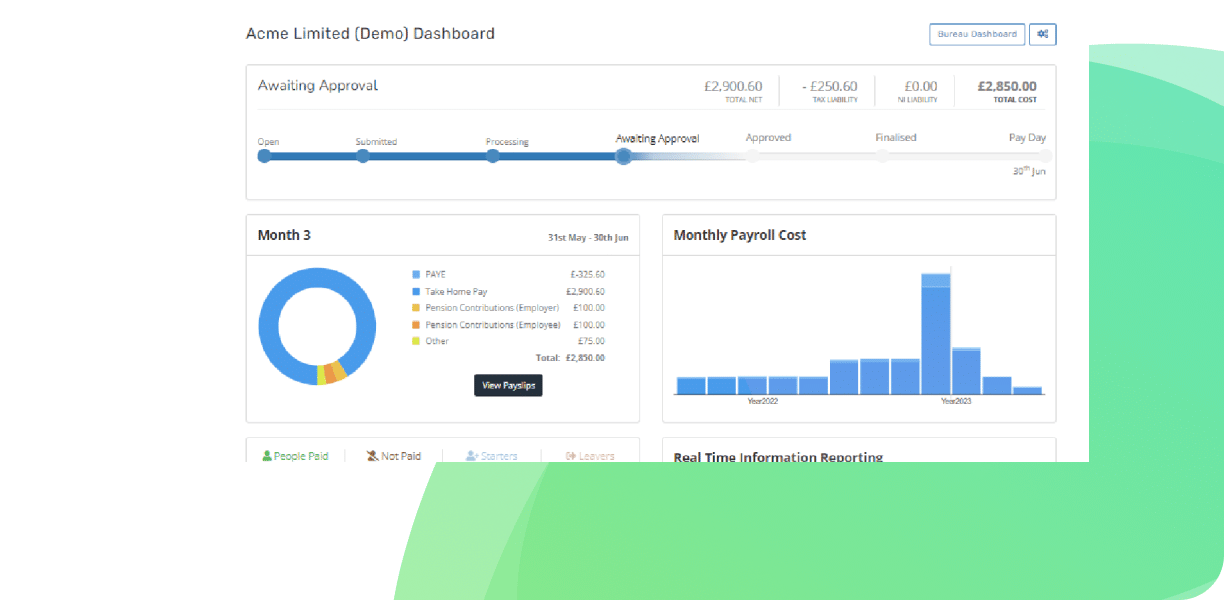Click the tallest payroll cost bar

[x=936, y=333]
